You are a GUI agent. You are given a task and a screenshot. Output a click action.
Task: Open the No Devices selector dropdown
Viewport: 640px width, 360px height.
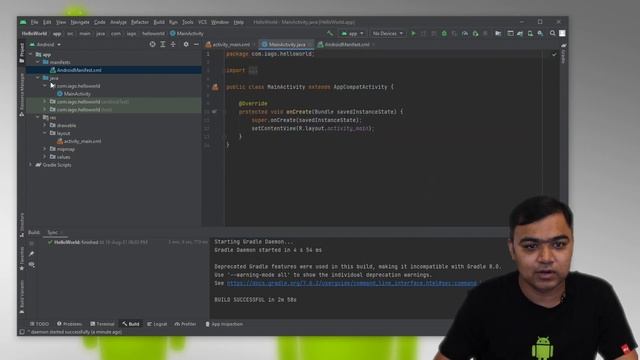tap(388, 33)
